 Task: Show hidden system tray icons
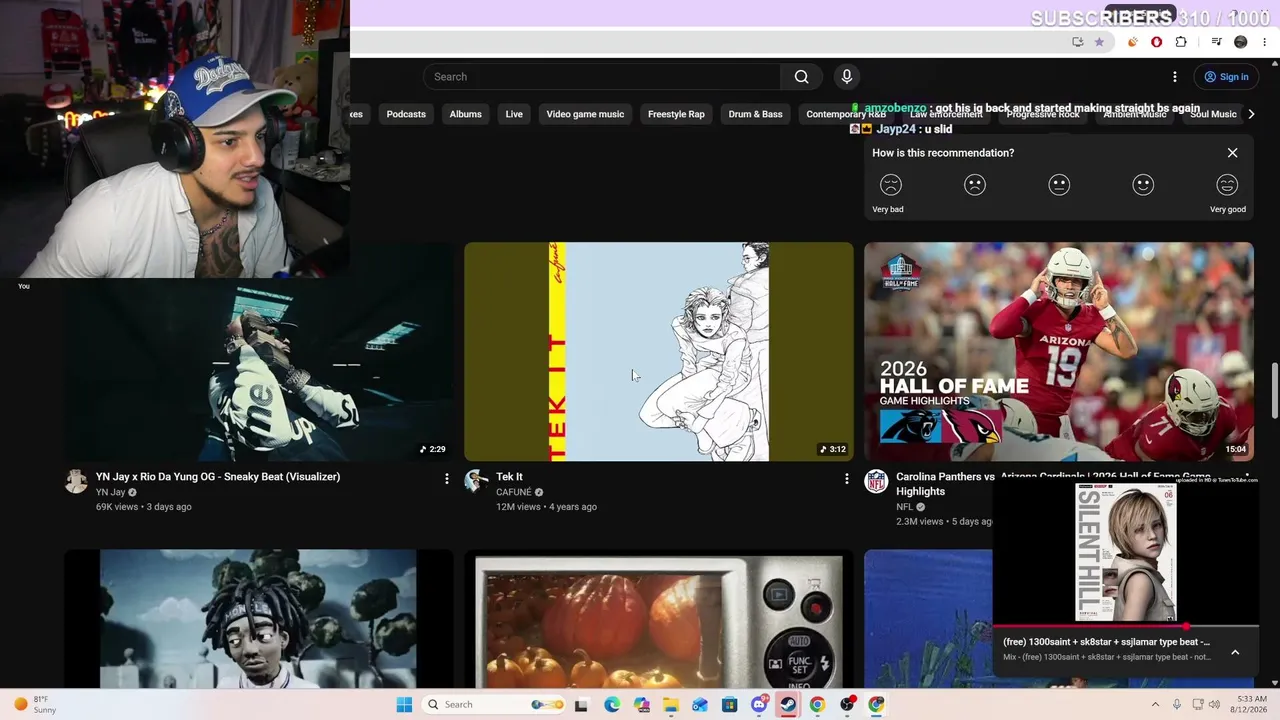point(1155,705)
